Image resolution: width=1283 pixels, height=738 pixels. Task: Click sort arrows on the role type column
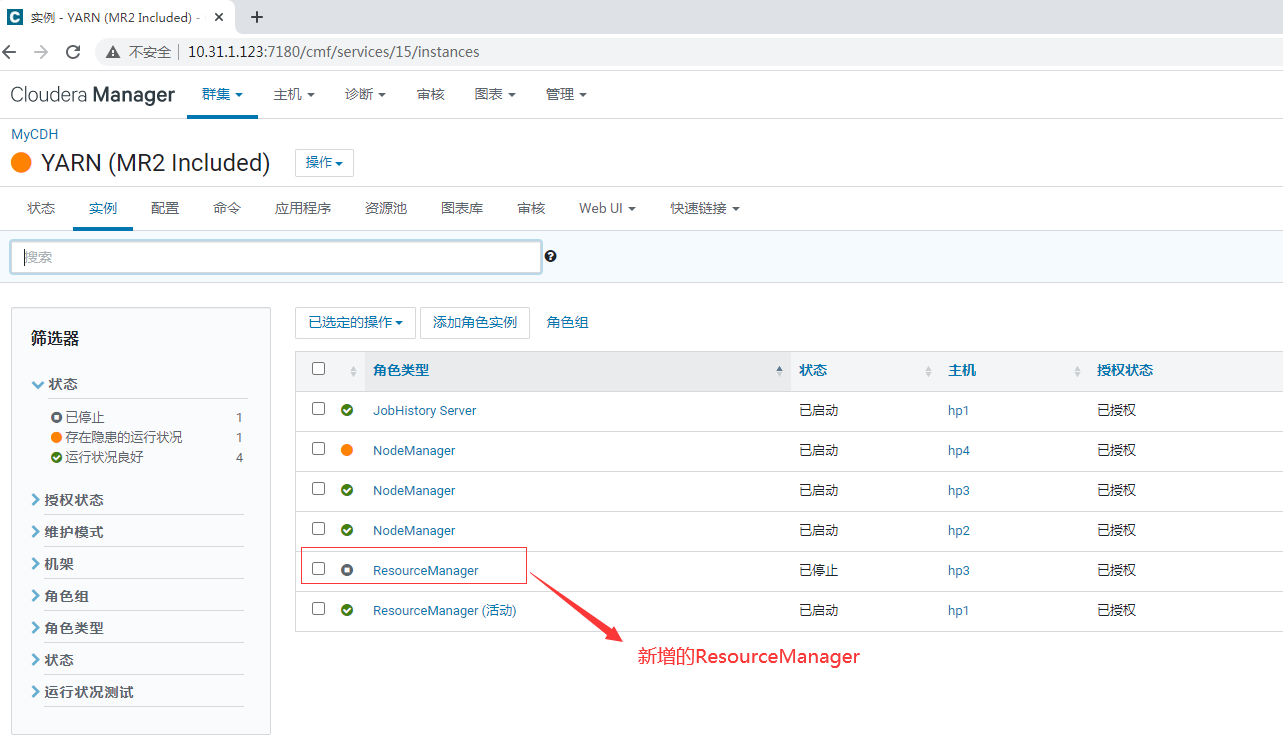[x=780, y=371]
